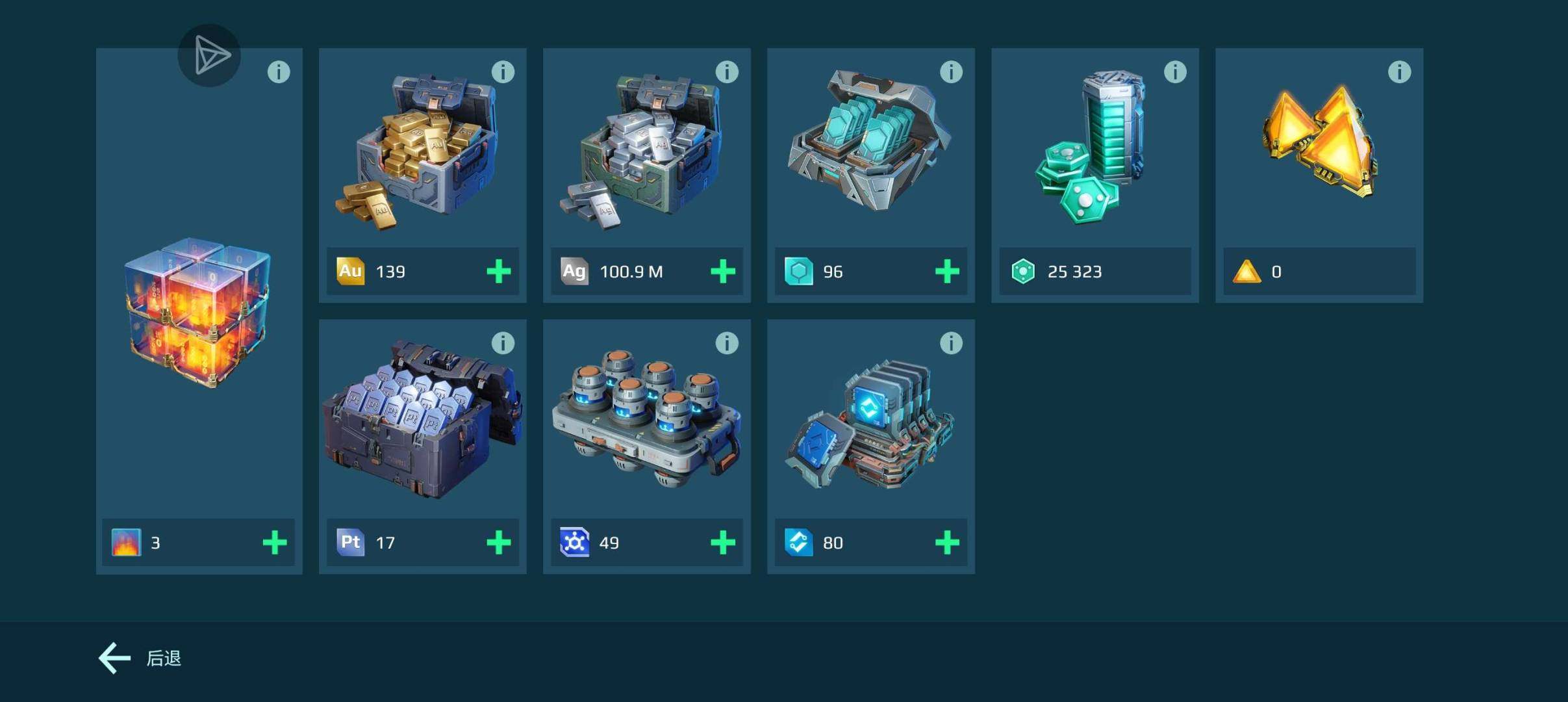Add more gold with the Au plus
Viewport: 1568px width, 702px height.
499,271
